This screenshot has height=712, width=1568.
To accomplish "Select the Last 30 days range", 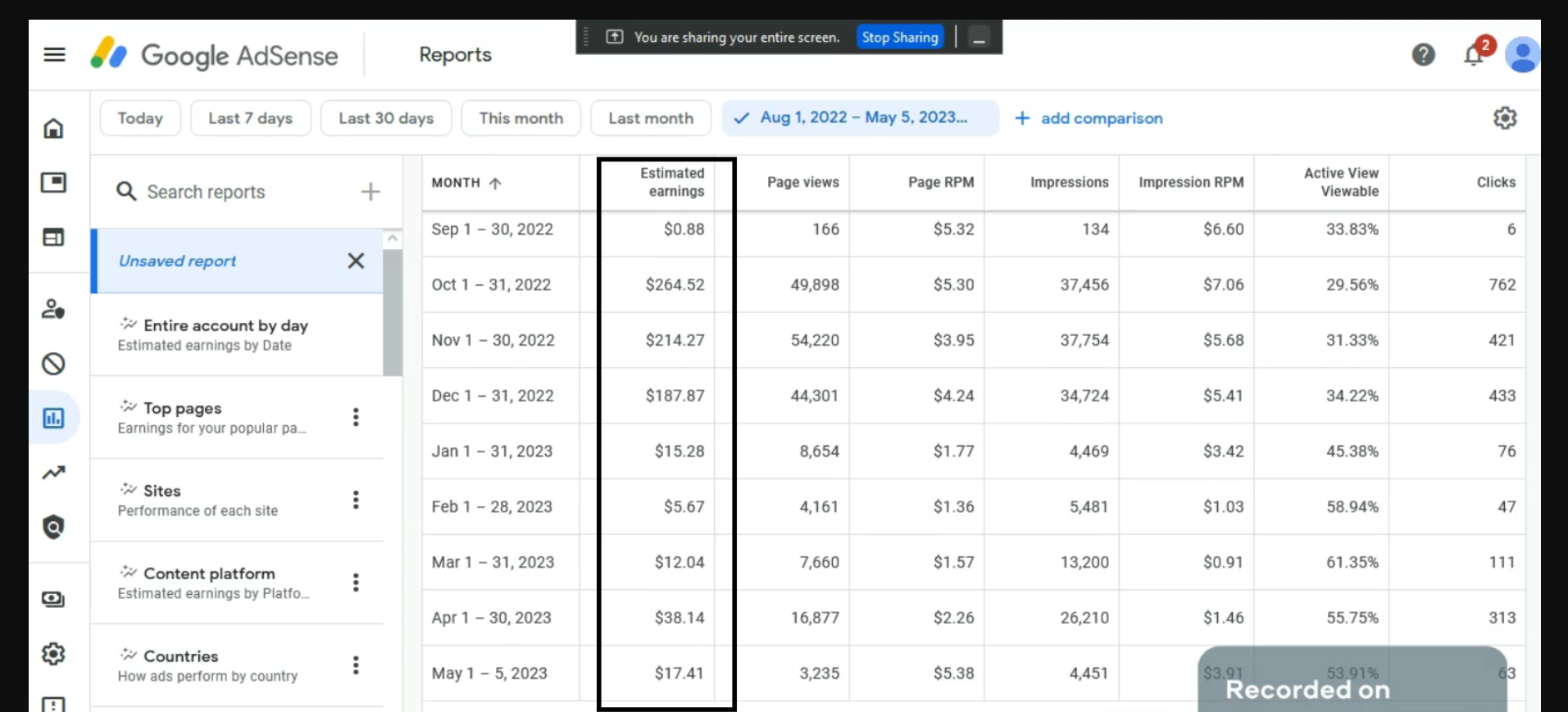I will (x=386, y=118).
